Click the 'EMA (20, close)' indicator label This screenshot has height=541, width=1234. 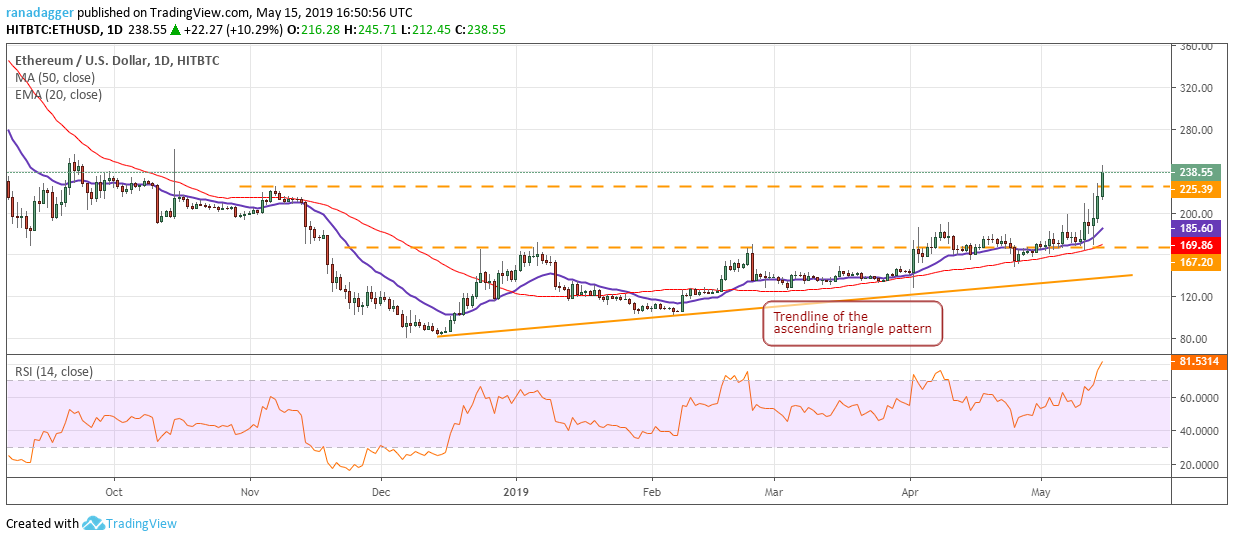tap(58, 95)
